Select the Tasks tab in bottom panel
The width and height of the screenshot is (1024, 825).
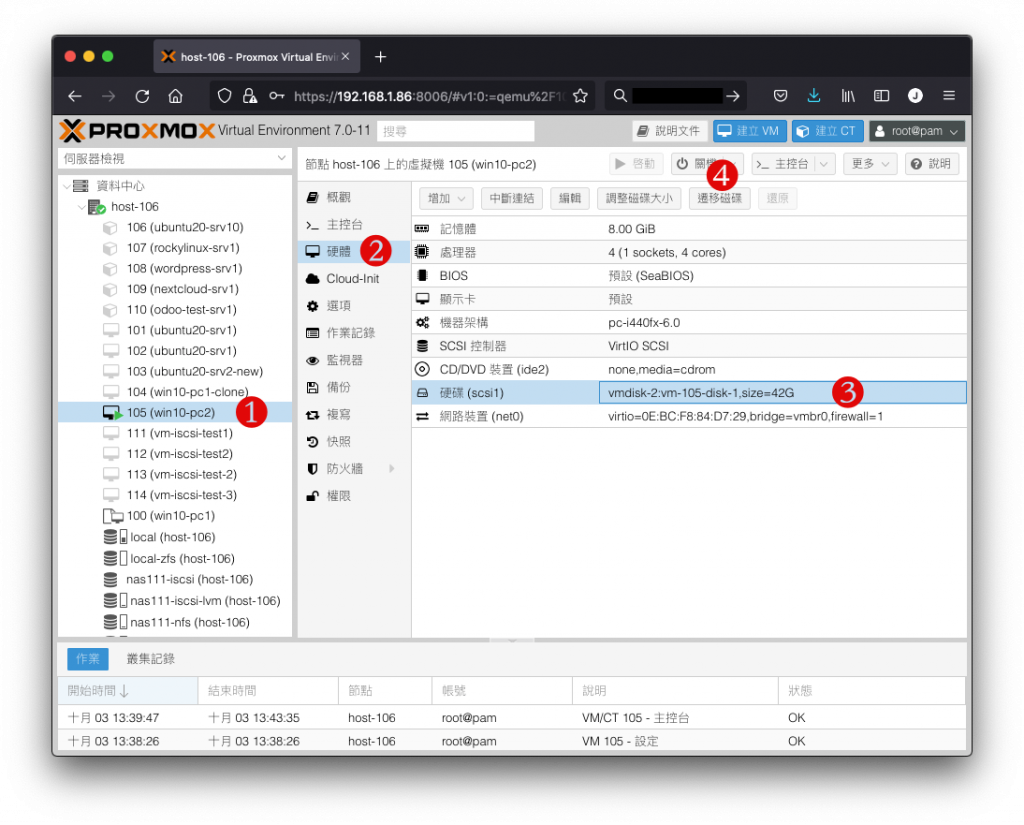click(88, 659)
